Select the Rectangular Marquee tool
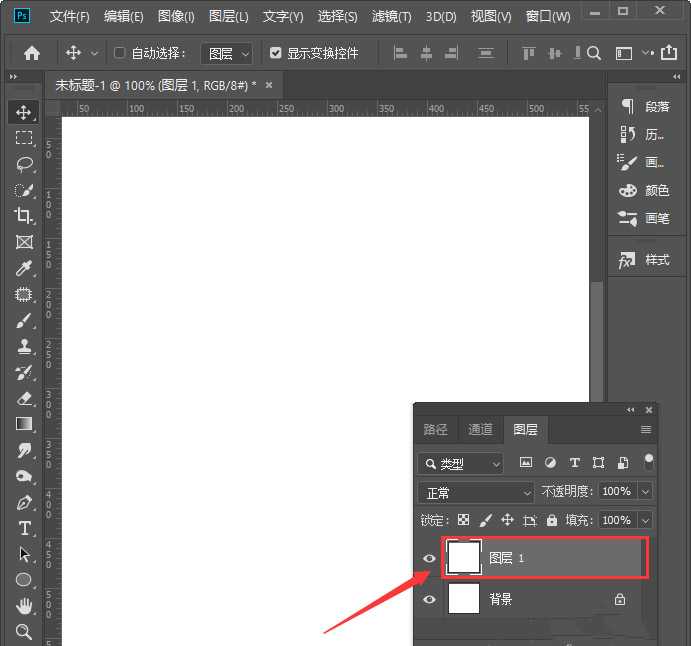 point(24,138)
